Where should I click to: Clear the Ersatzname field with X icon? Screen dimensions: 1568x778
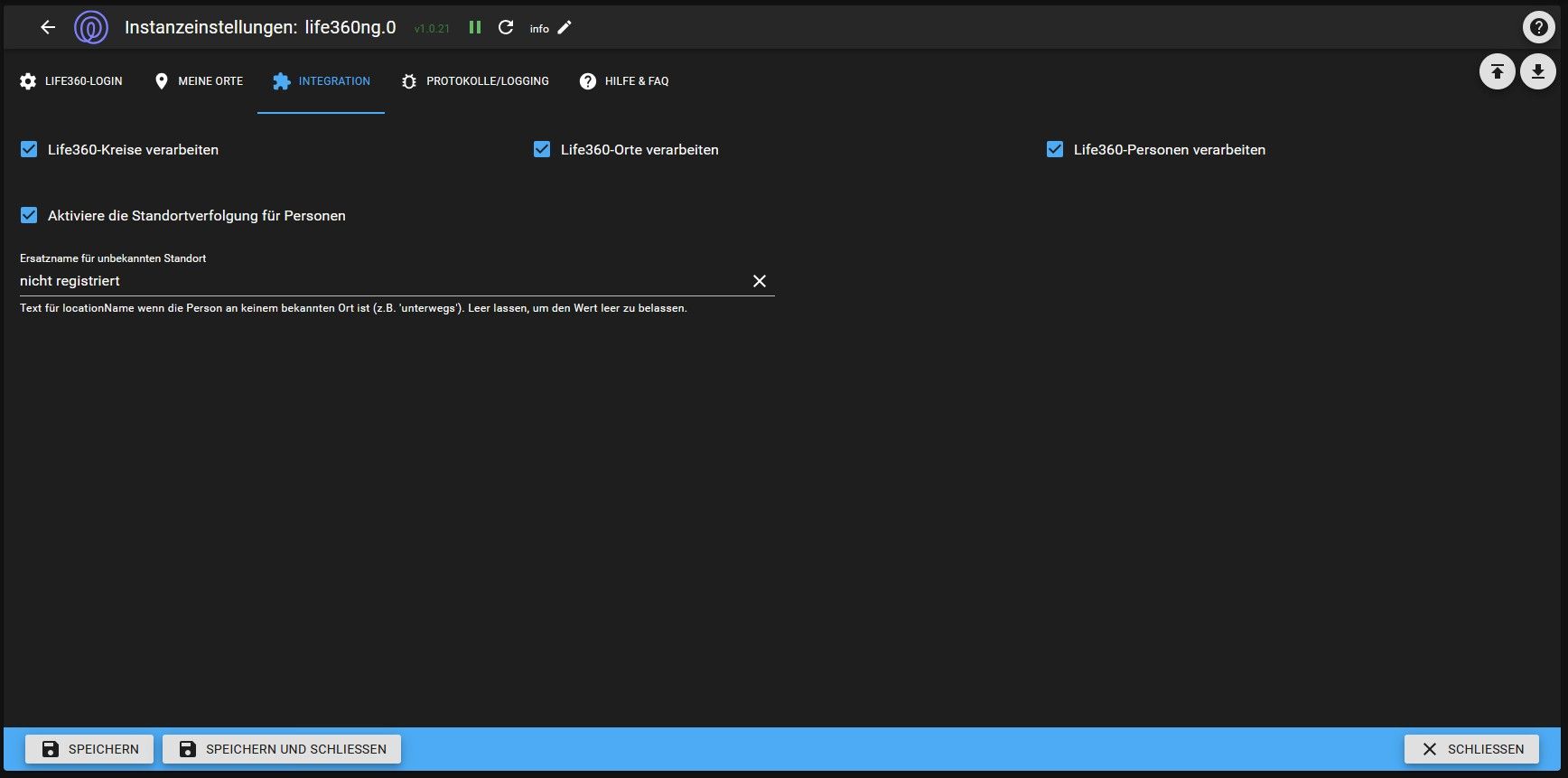click(760, 281)
